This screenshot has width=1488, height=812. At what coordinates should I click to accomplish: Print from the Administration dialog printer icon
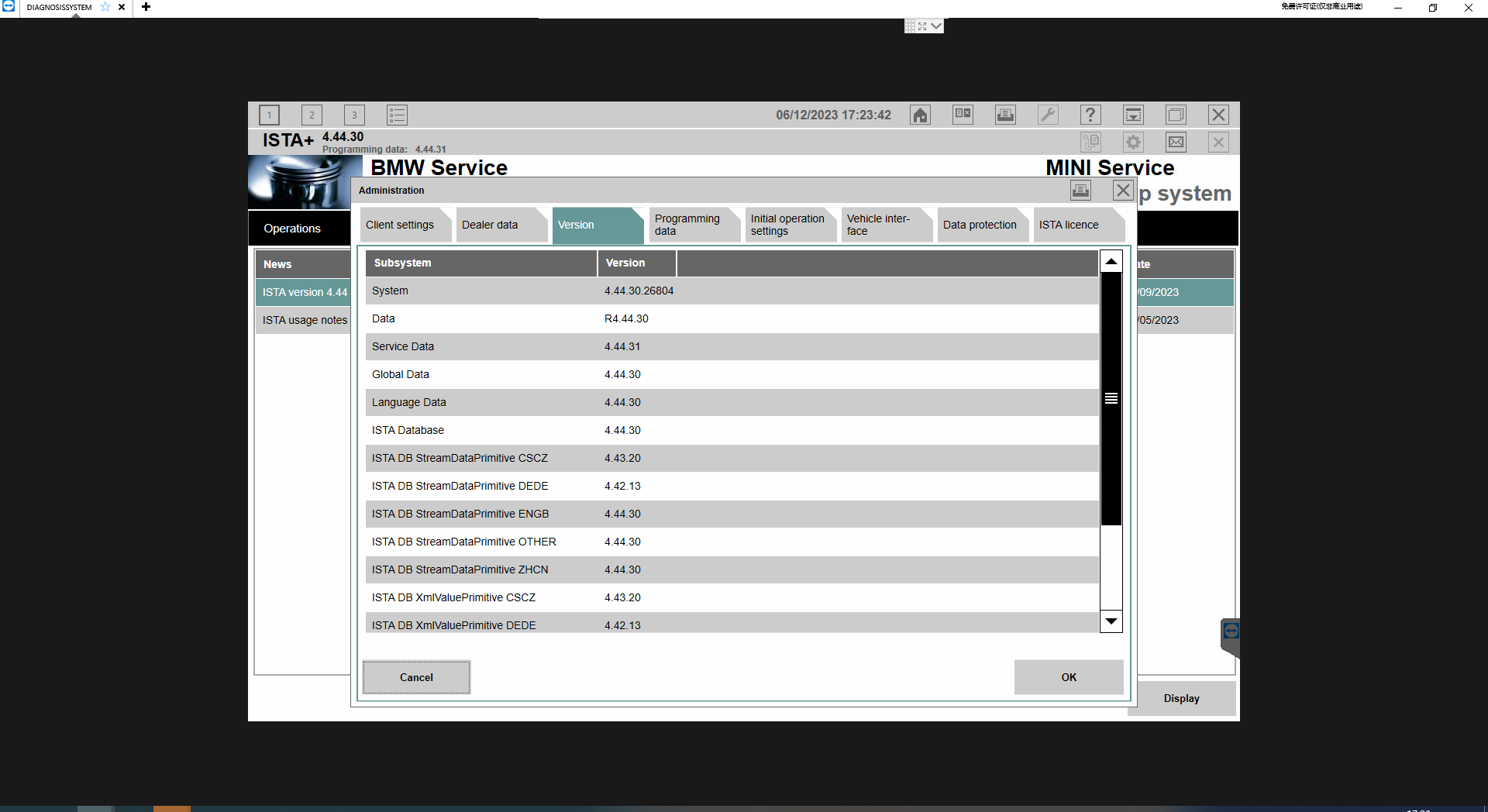click(1080, 190)
